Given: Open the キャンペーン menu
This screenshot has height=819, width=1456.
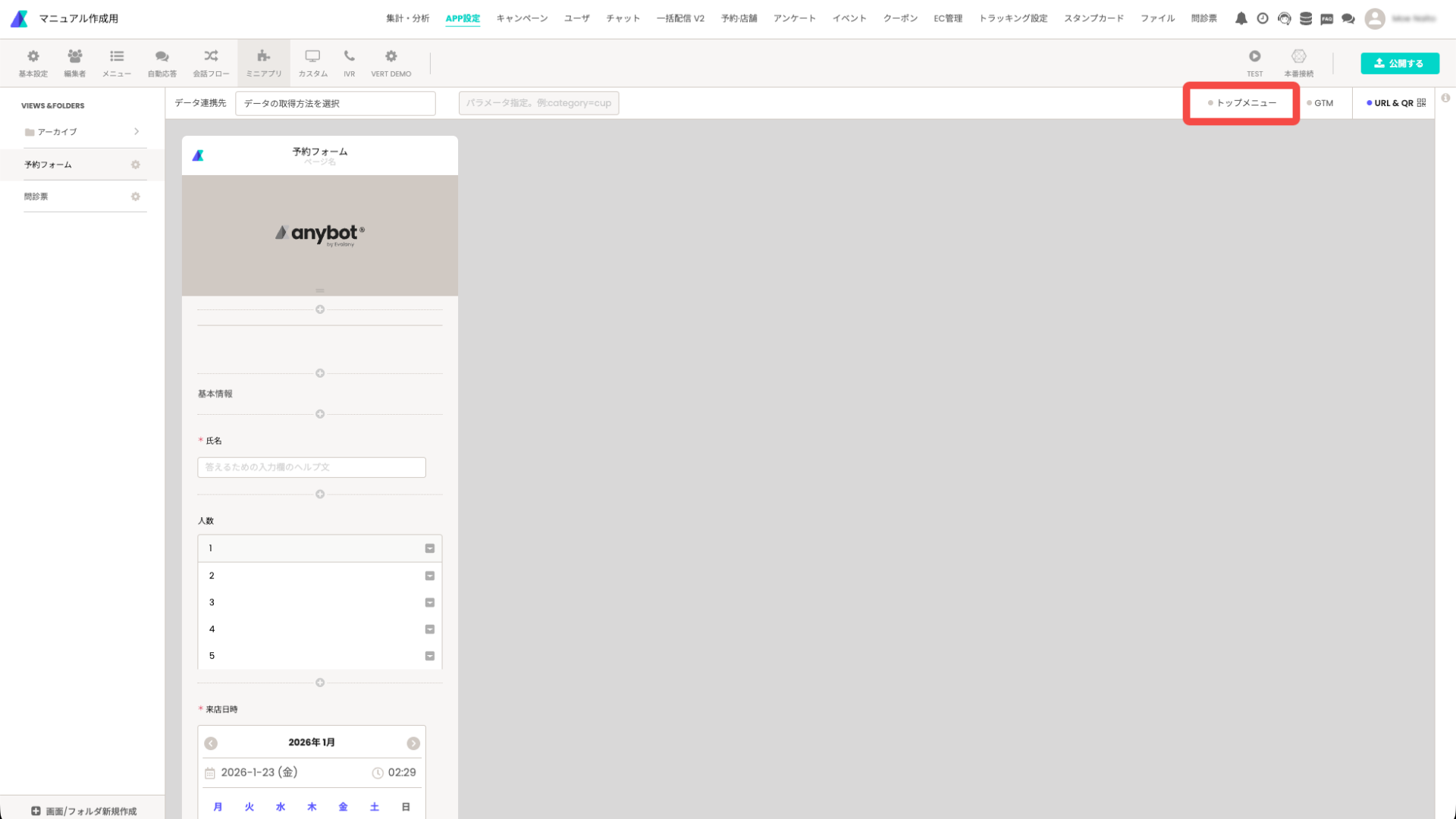Looking at the screenshot, I should (x=522, y=18).
